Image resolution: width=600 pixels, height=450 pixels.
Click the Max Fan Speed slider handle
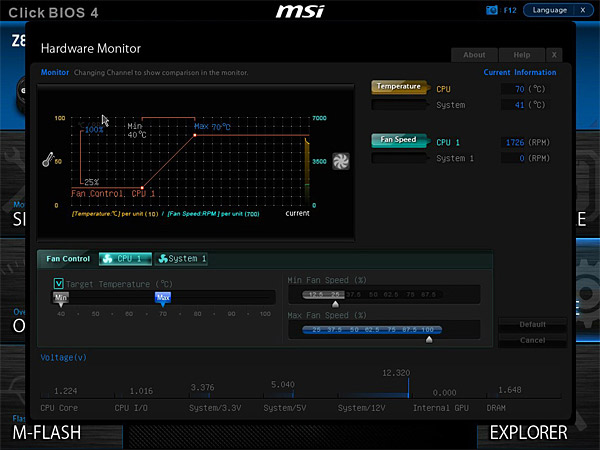tap(429, 339)
